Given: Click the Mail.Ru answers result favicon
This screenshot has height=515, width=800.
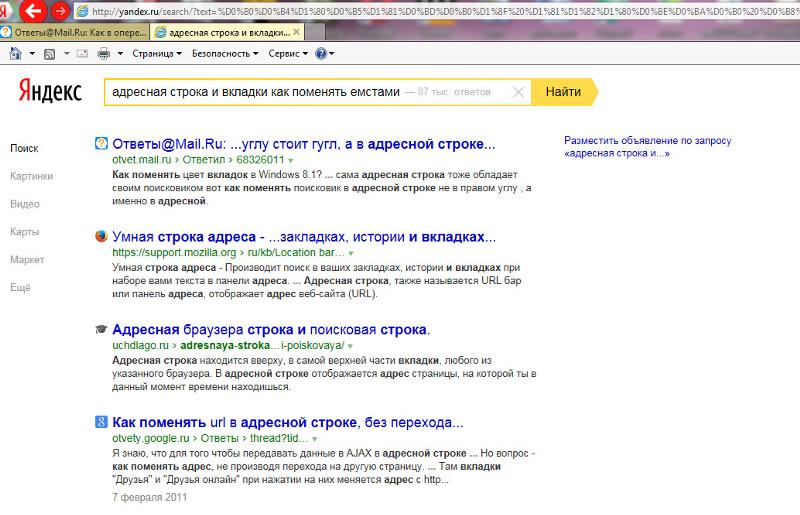Looking at the screenshot, I should click(101, 143).
